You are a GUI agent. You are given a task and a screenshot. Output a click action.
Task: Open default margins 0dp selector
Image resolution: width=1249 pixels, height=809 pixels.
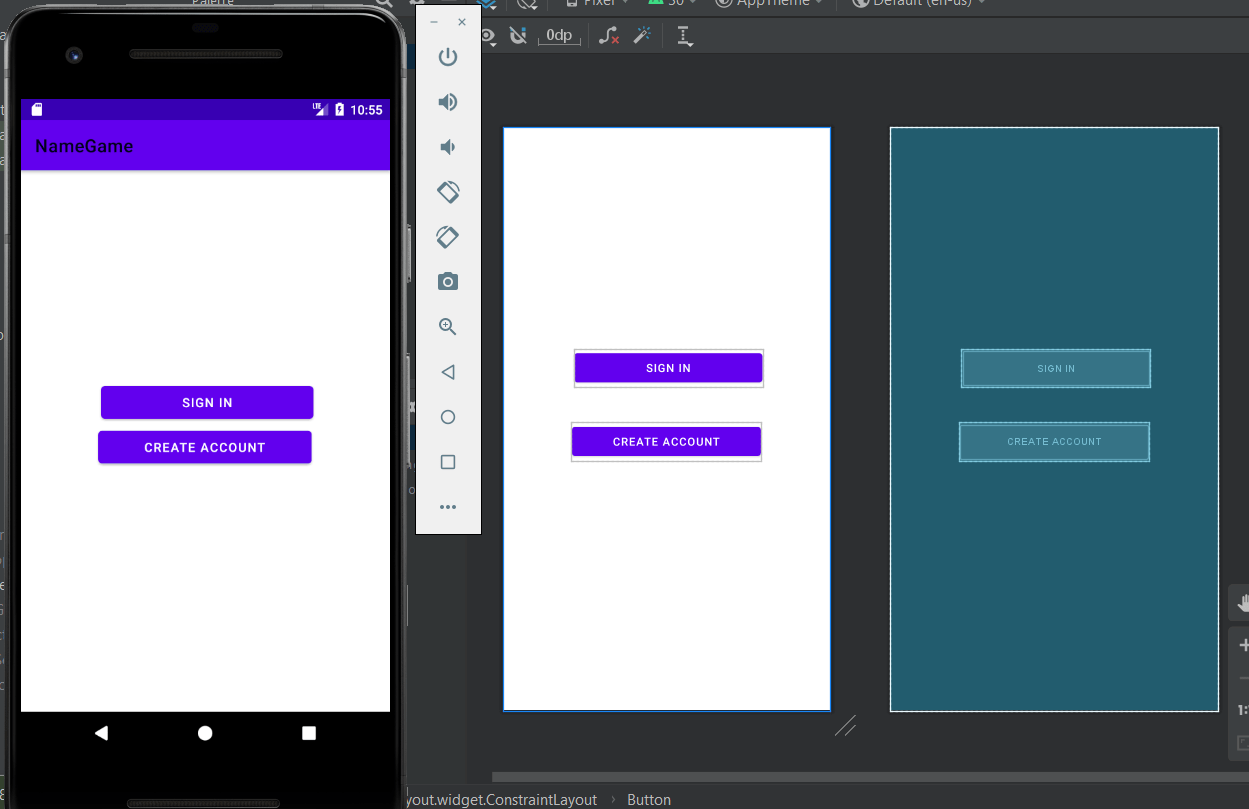pyautogui.click(x=559, y=36)
